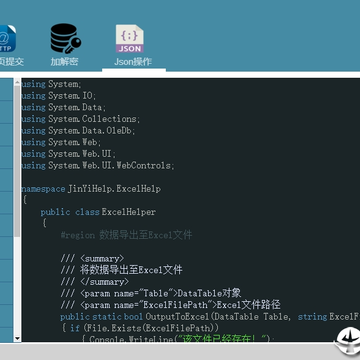
Task: Select the Json操作 tab label
Action: 133,62
